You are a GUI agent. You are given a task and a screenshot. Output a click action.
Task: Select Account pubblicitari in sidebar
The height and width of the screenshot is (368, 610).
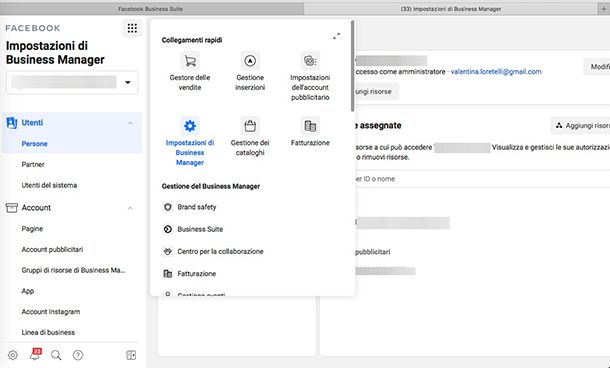click(52, 249)
